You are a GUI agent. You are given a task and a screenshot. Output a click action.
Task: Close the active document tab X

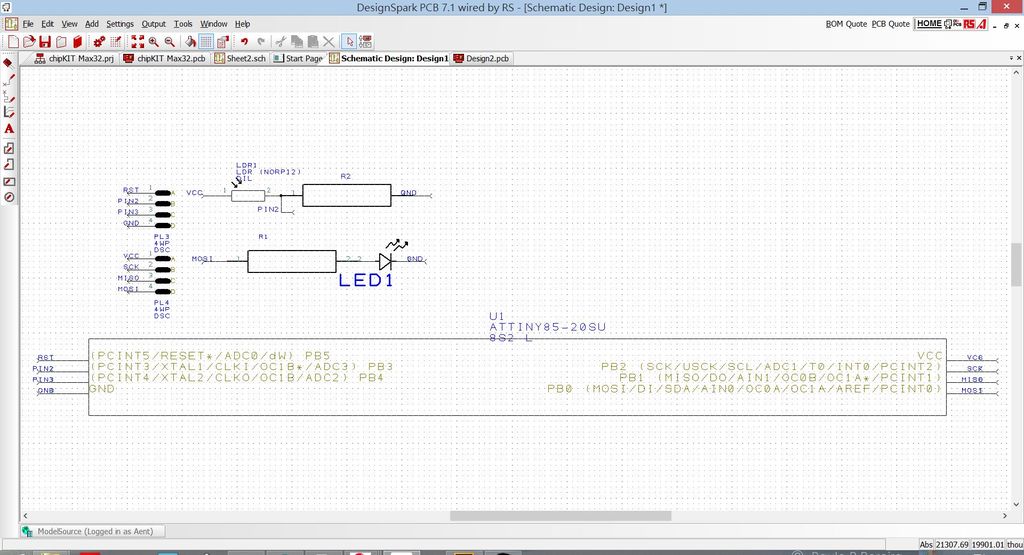coord(1019,58)
